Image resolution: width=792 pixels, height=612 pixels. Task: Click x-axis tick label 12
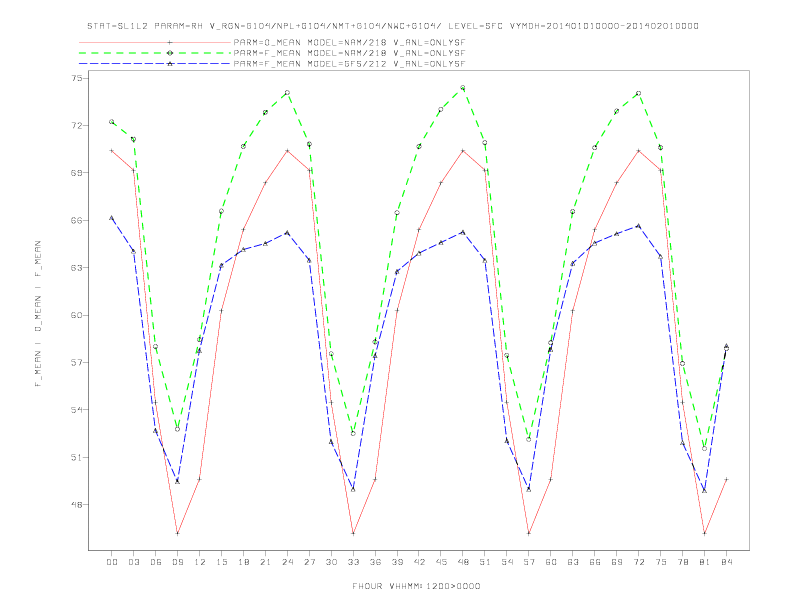[200, 562]
